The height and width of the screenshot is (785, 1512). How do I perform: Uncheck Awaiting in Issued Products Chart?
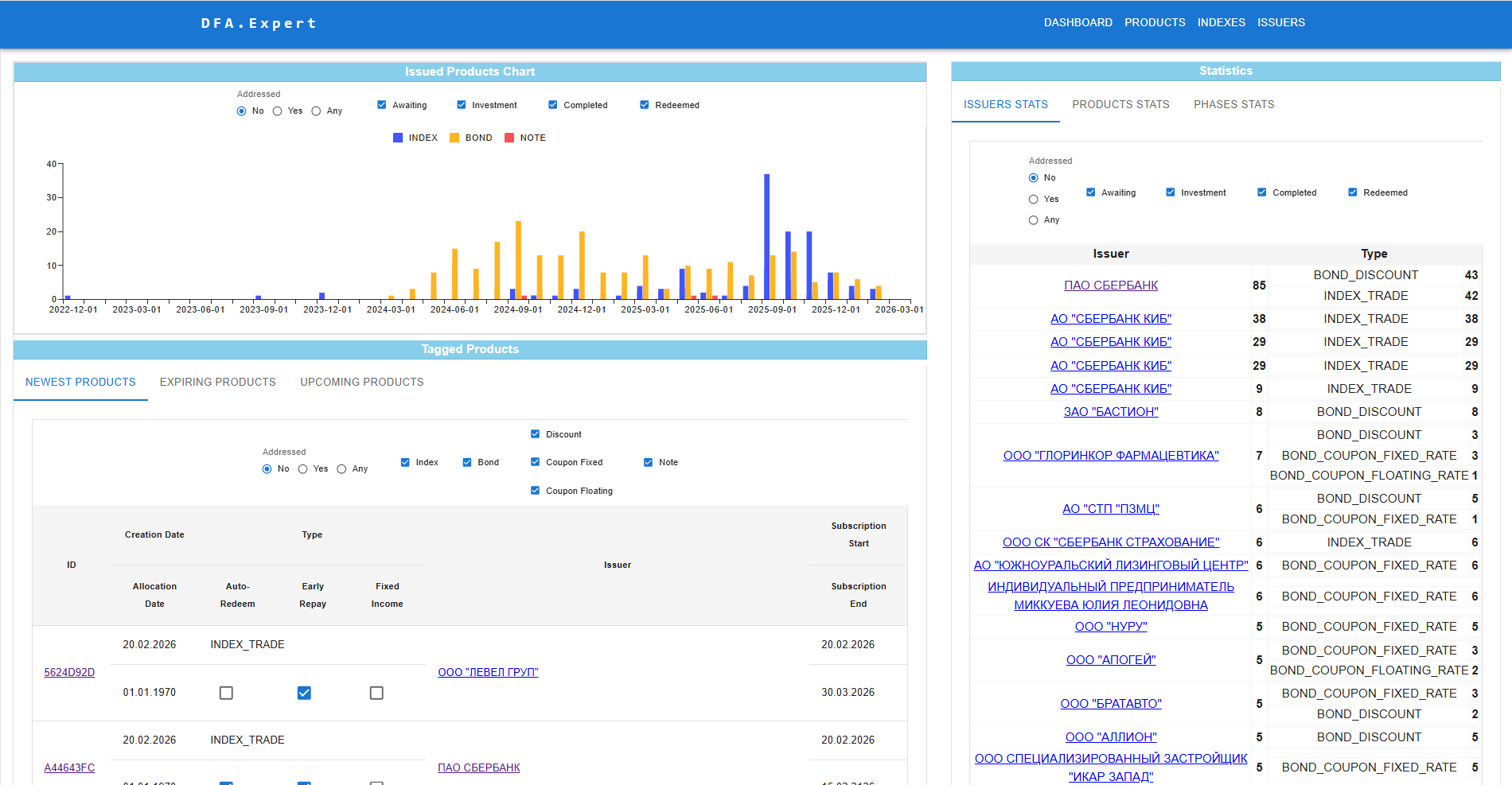pos(382,105)
